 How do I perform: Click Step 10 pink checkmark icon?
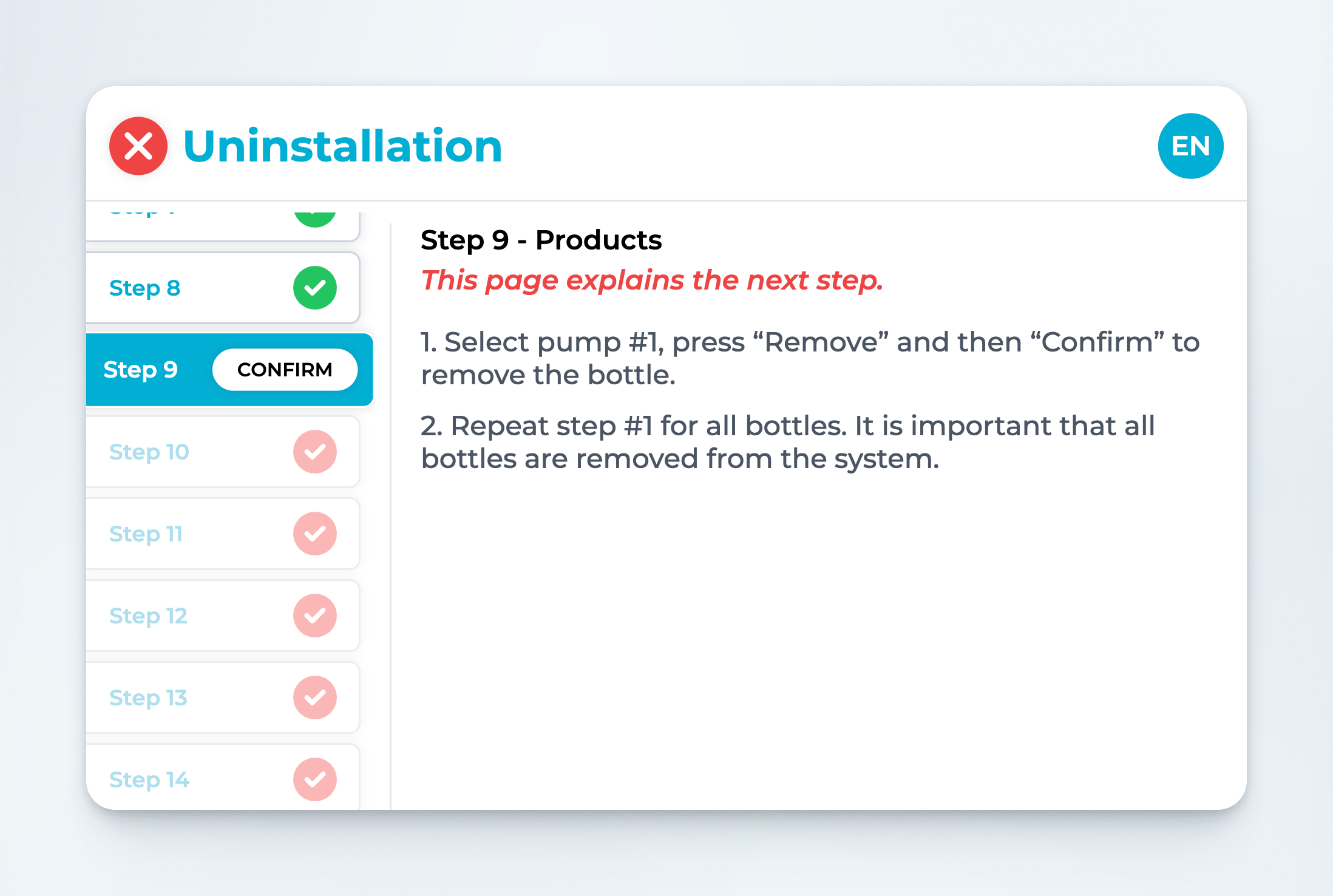coord(314,452)
